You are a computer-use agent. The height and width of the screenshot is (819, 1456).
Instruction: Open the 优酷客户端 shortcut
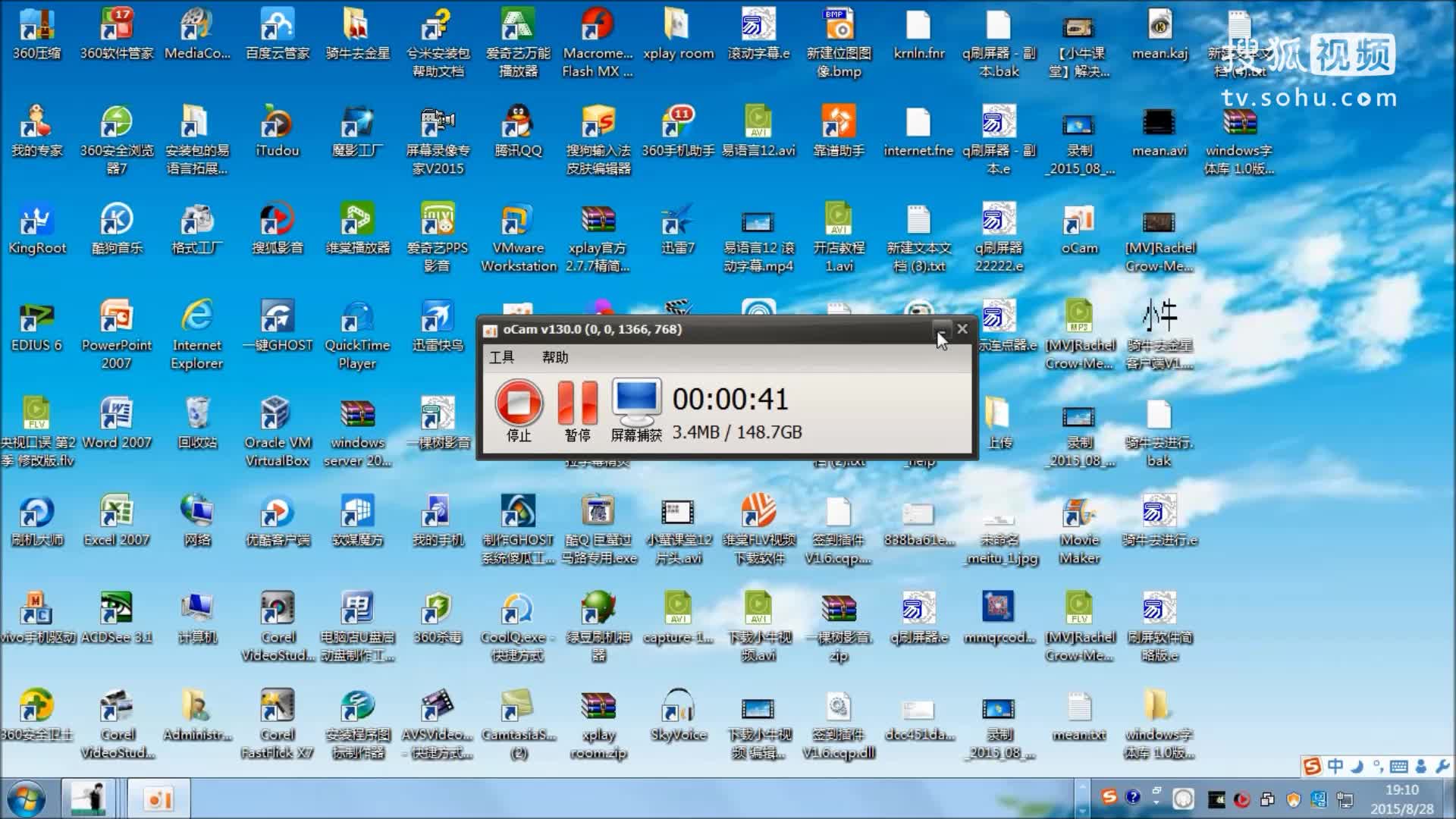click(x=278, y=519)
